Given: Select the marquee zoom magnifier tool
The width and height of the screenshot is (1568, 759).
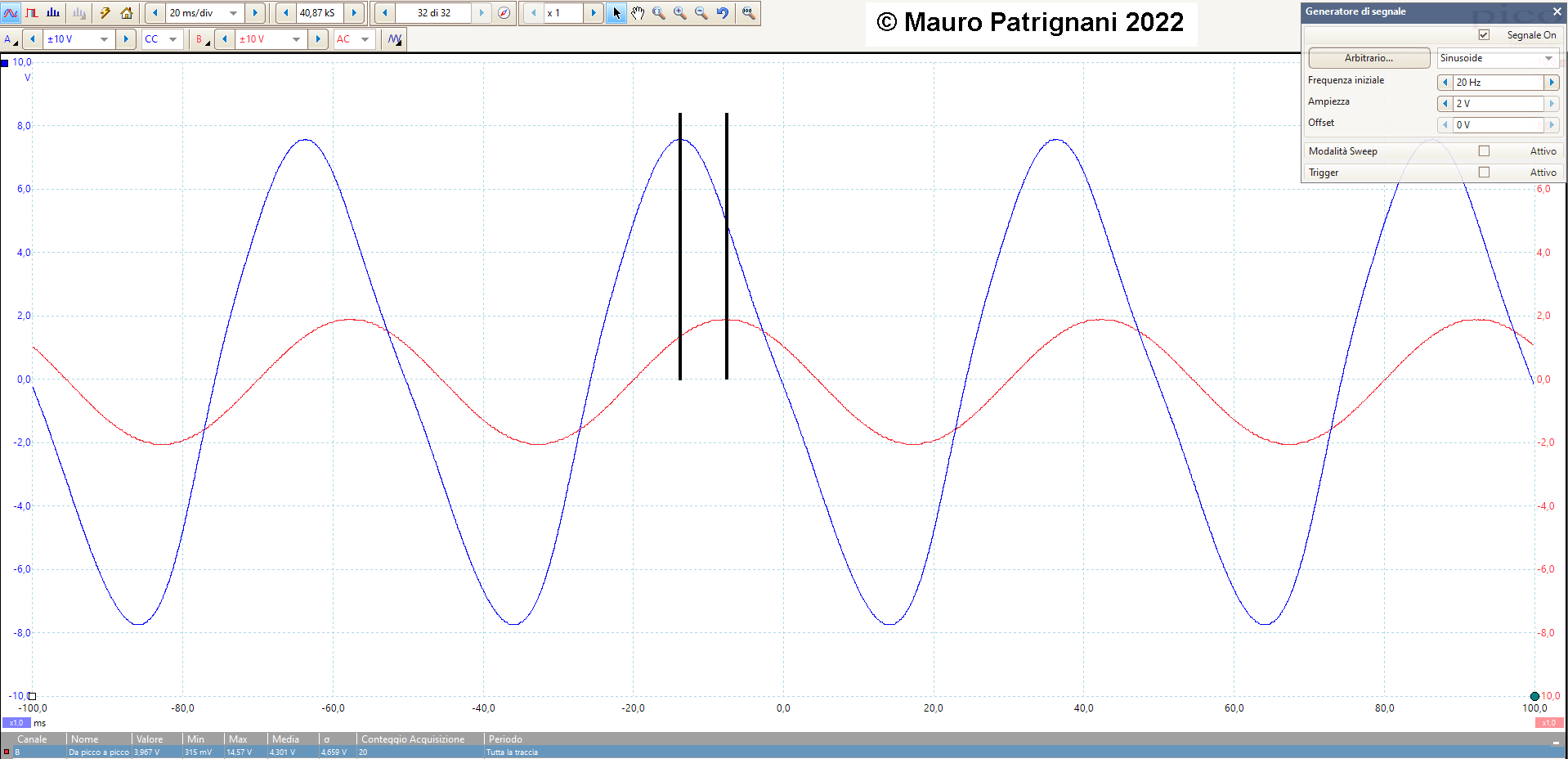Looking at the screenshot, I should (659, 13).
